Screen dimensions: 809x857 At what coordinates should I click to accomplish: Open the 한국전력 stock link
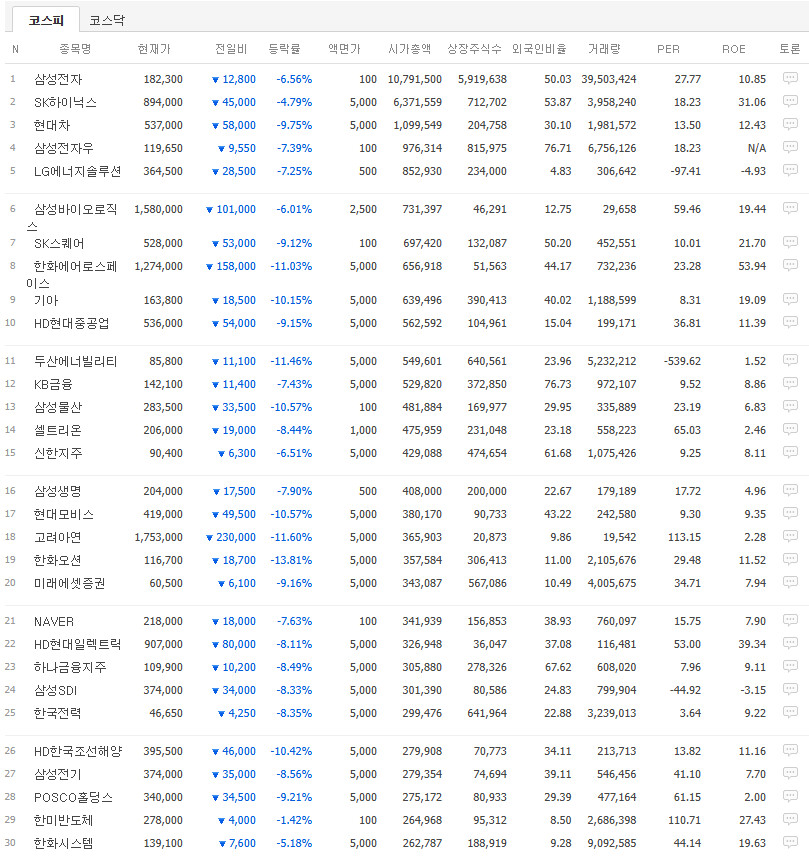[x=57, y=713]
